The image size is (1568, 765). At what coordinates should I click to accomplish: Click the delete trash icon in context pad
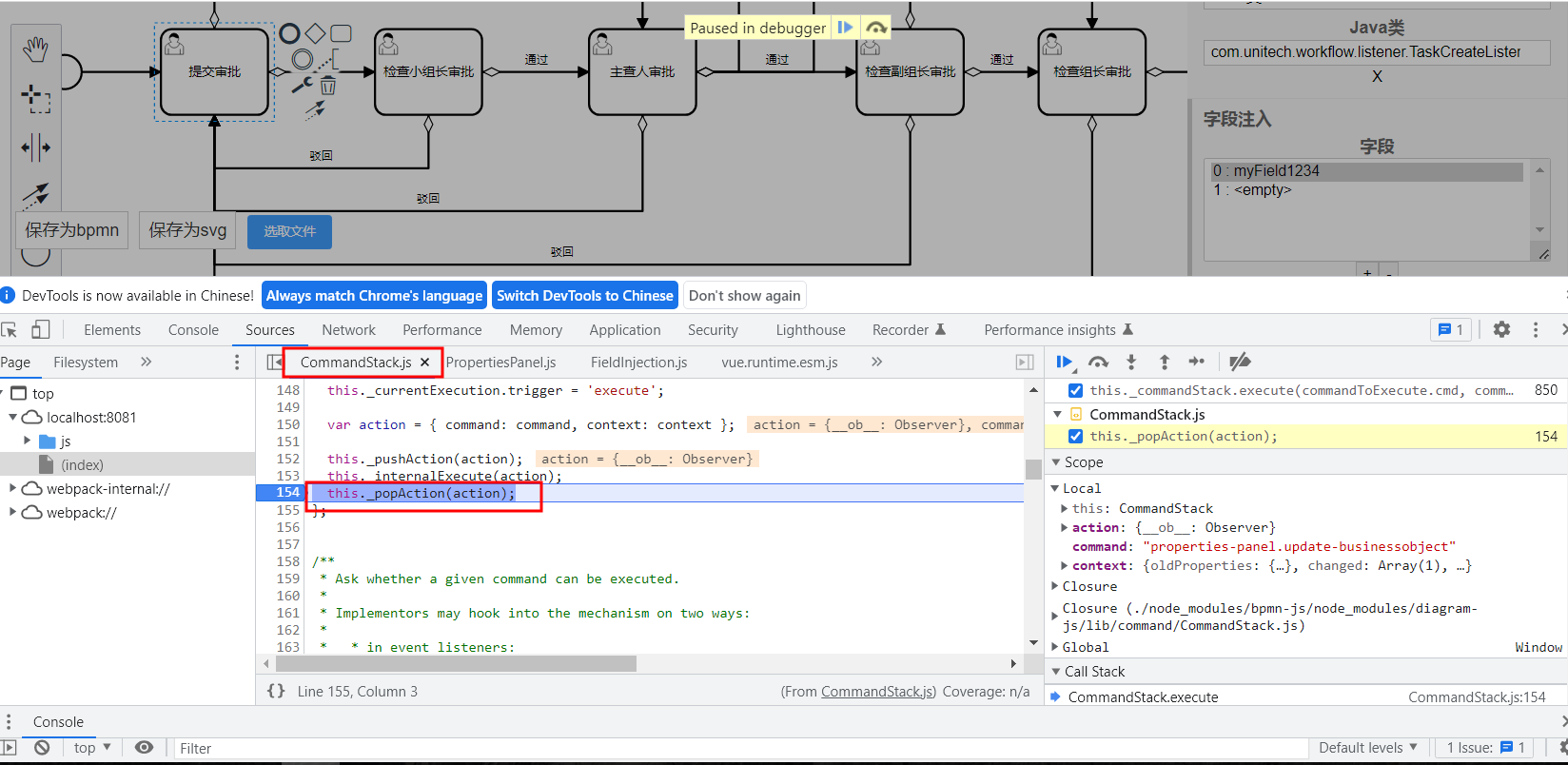point(327,86)
